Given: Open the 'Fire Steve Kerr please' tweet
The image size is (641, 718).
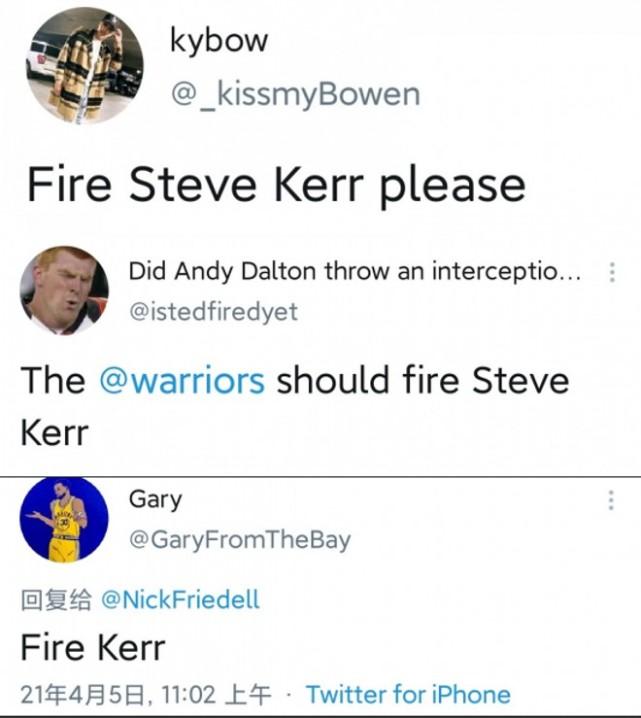Looking at the screenshot, I should (275, 185).
